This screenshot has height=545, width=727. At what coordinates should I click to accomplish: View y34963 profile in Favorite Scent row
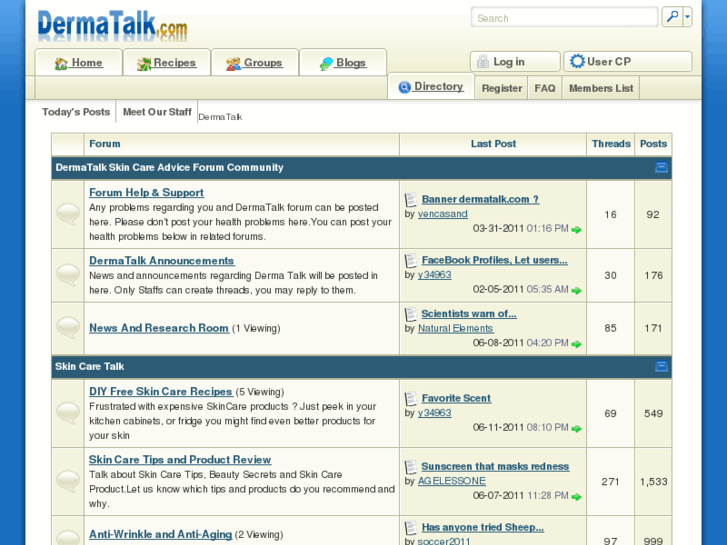tap(434, 413)
